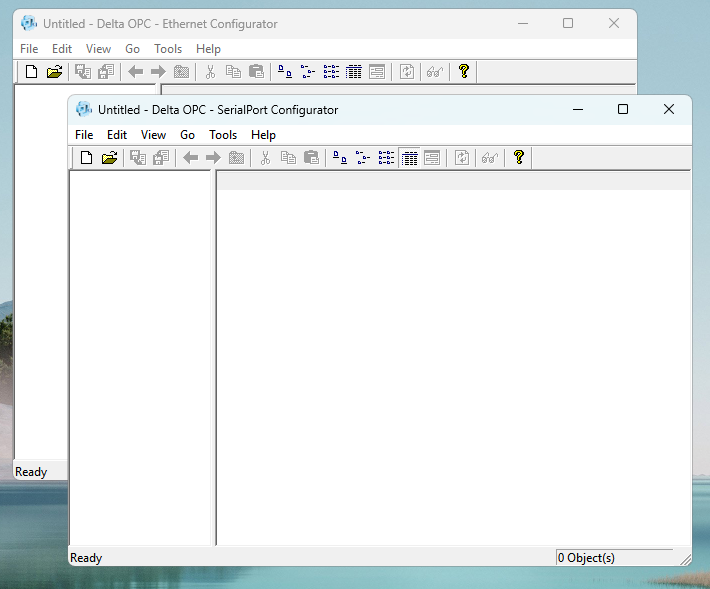710x589 pixels.
Task: Click Ethernet Configurator window title text
Action: point(160,24)
